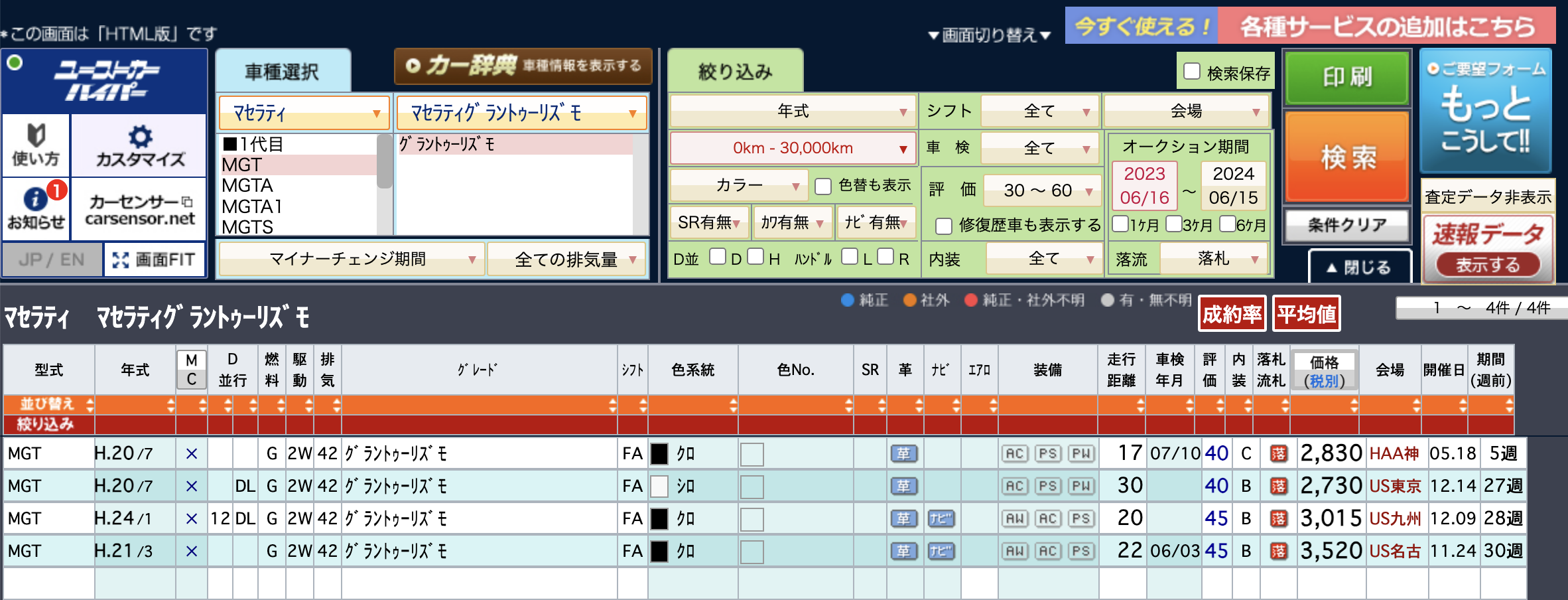
Task: Tick the 3ヶ月 period checkbox
Action: pos(1173,224)
